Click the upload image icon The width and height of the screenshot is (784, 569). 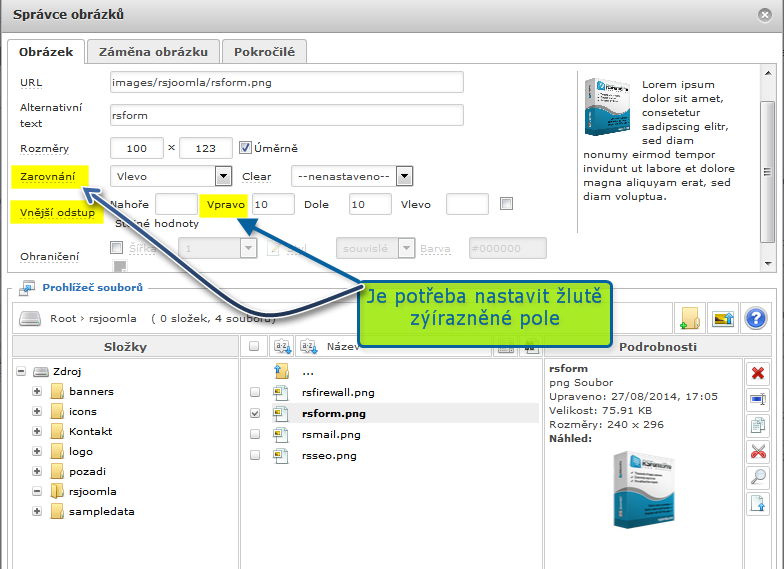pos(722,319)
